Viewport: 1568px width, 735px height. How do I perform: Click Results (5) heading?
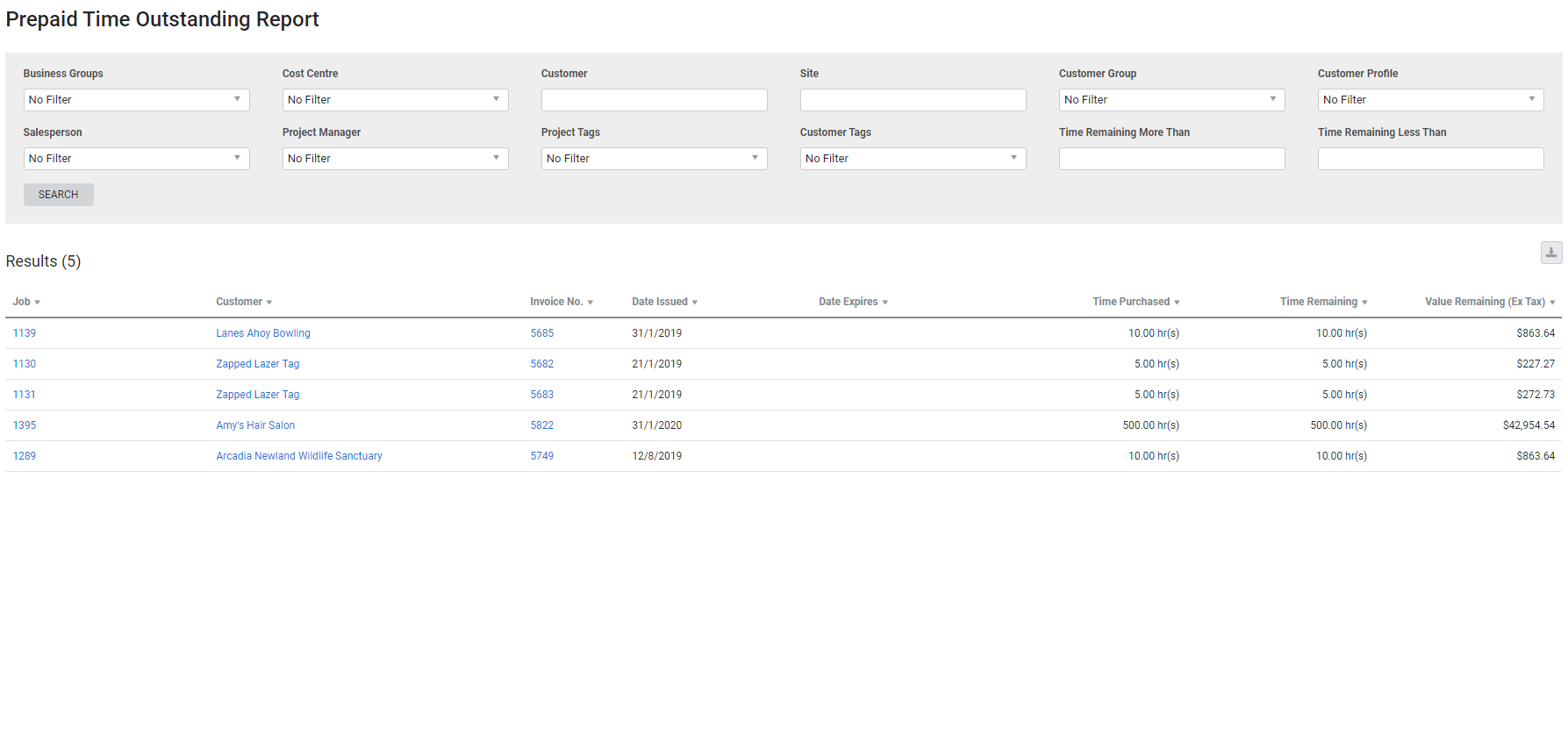tap(43, 261)
